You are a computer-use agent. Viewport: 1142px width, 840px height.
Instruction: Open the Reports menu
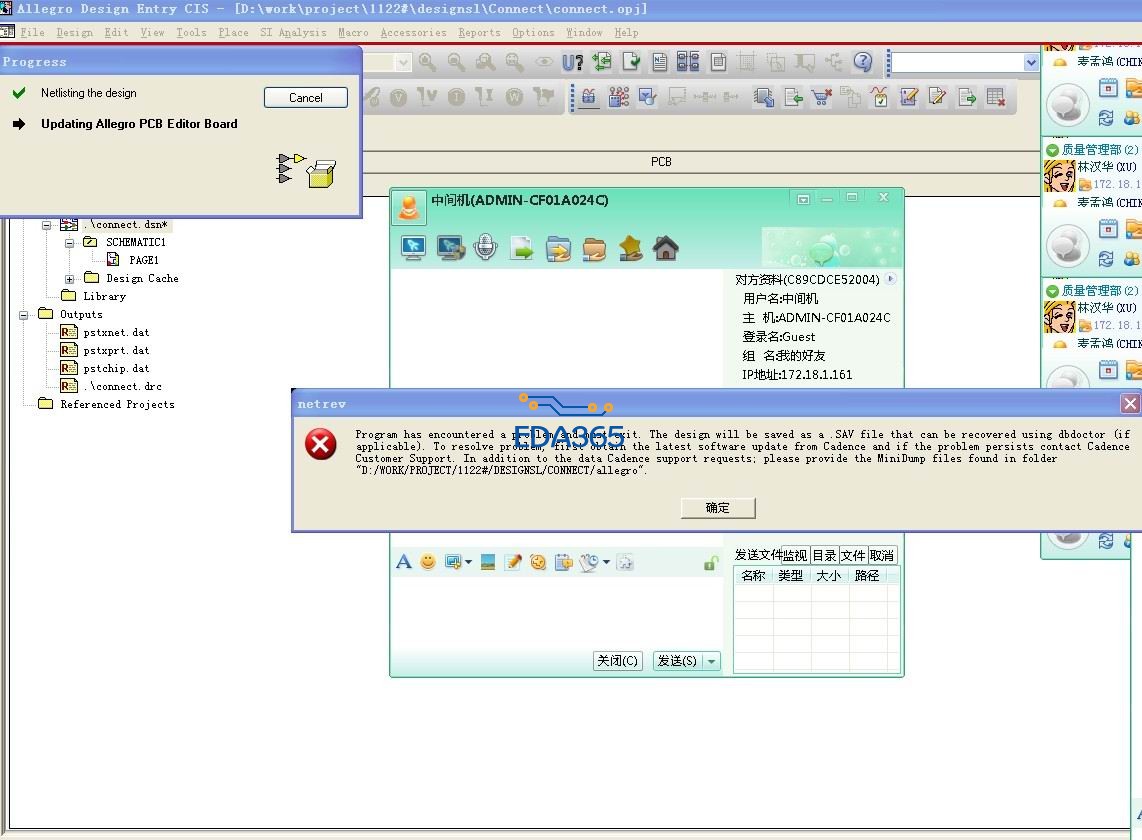tap(479, 33)
